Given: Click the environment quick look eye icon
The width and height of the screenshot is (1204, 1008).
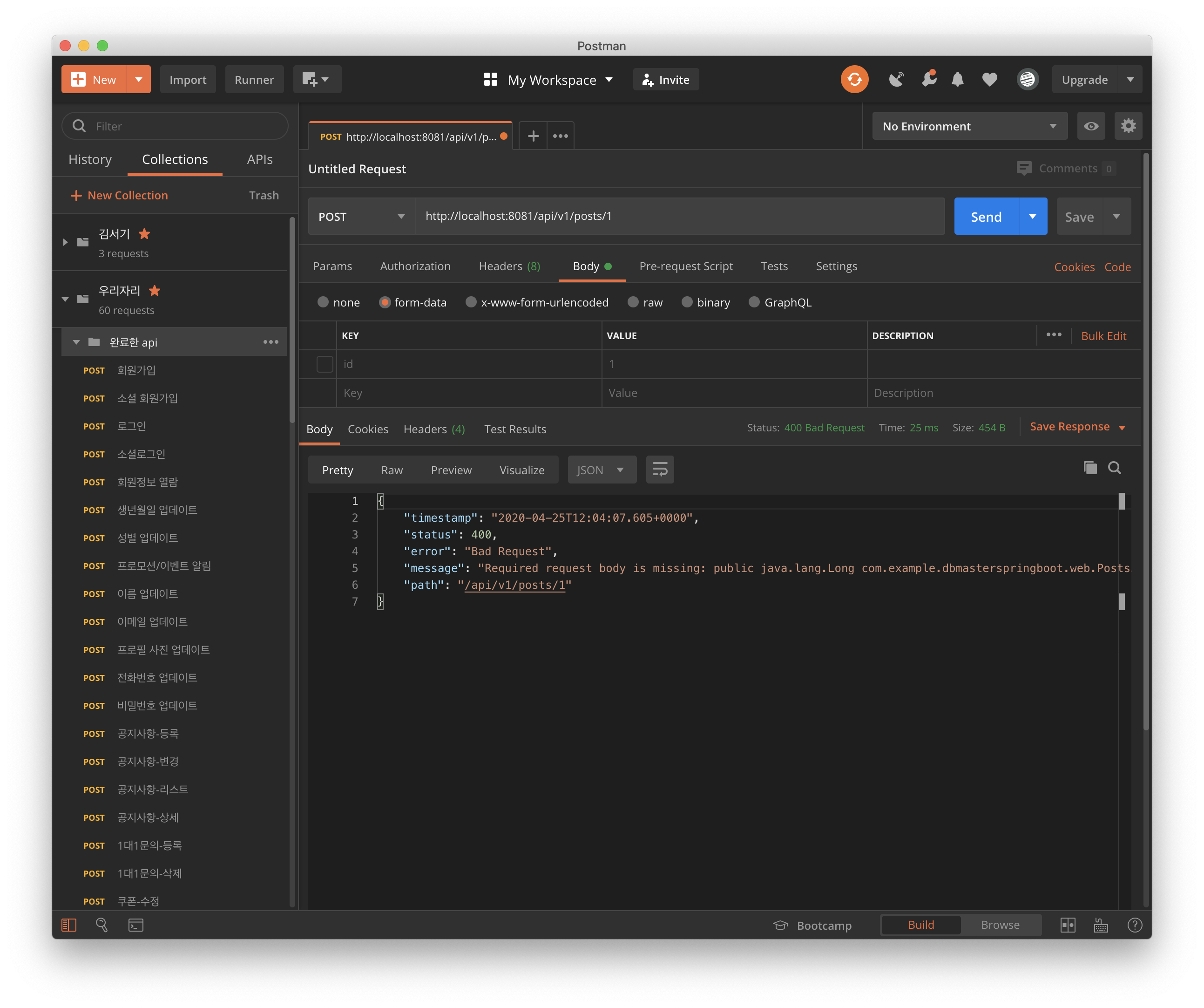Looking at the screenshot, I should click(1090, 126).
